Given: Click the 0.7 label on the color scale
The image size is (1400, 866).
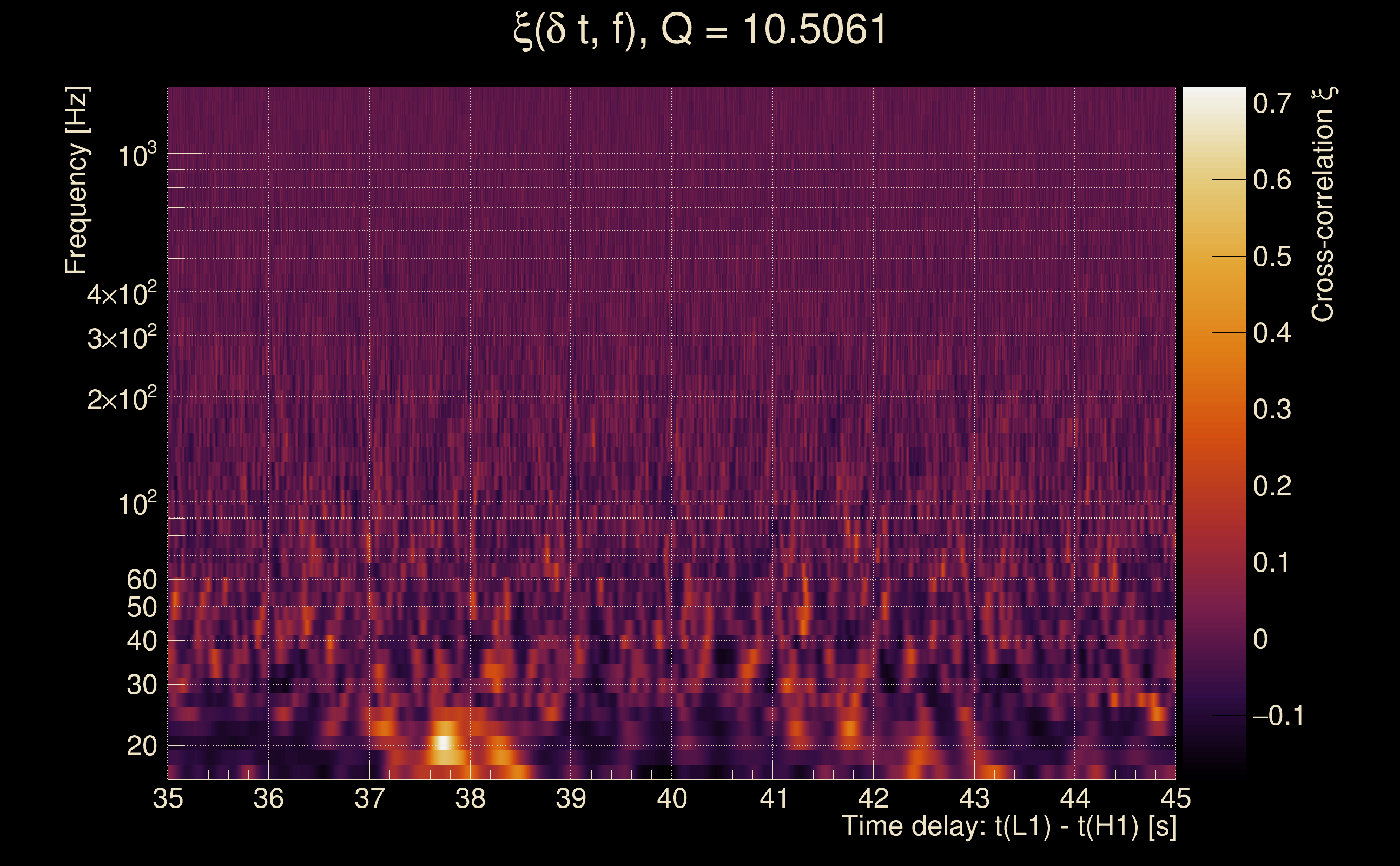Looking at the screenshot, I should click(1272, 104).
